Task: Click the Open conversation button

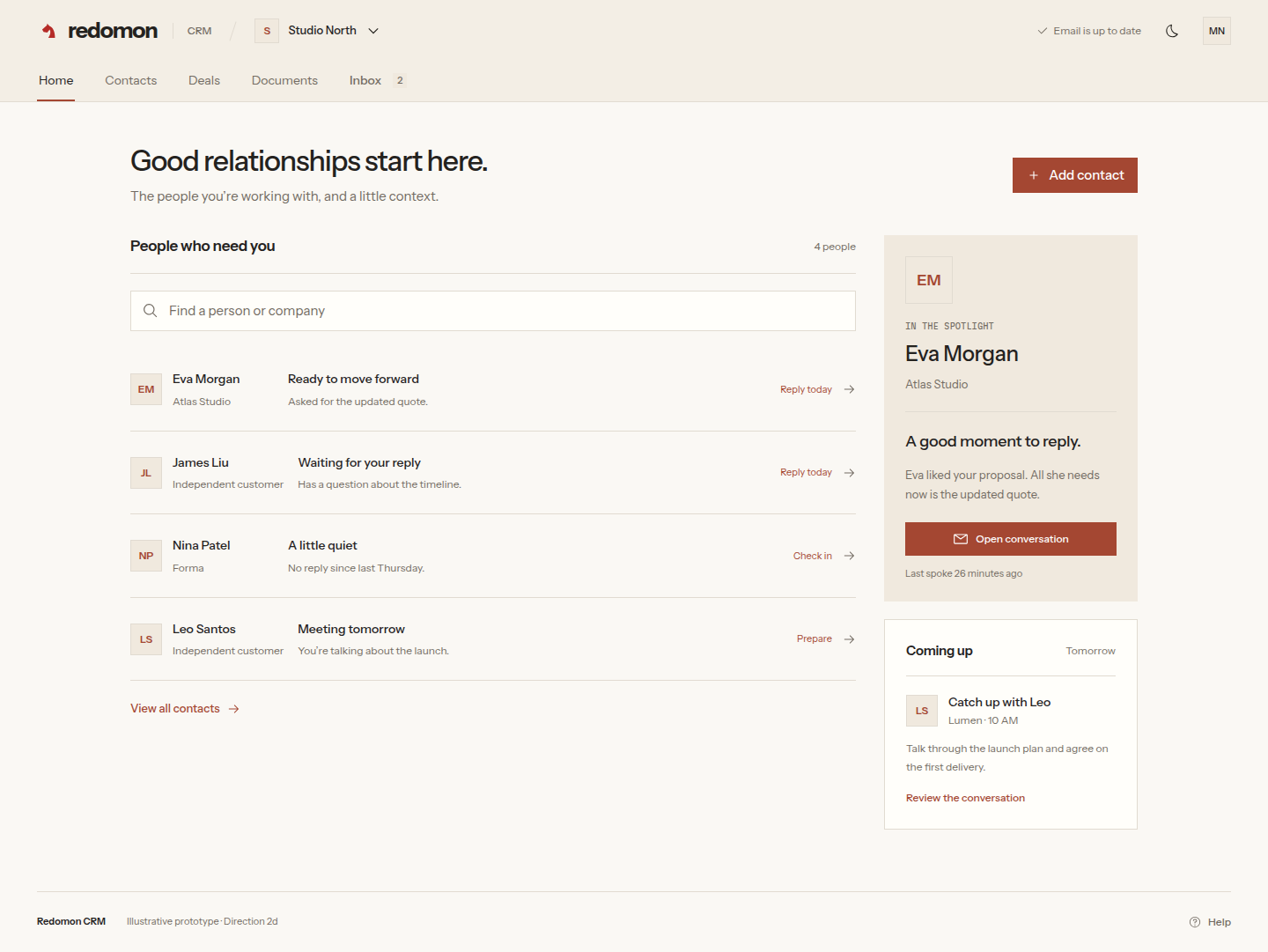Action: 1011,539
